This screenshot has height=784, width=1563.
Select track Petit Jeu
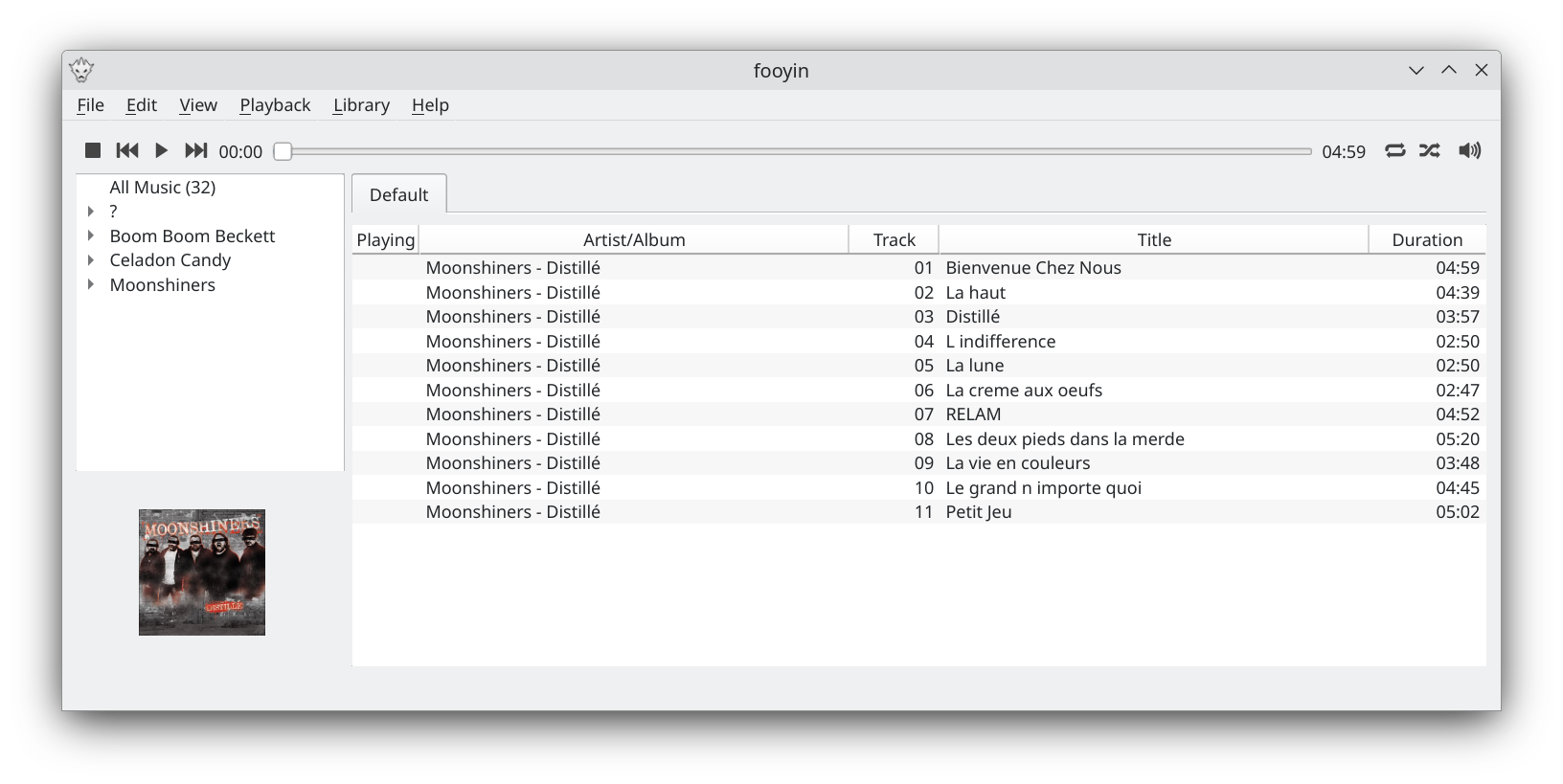coord(979,512)
